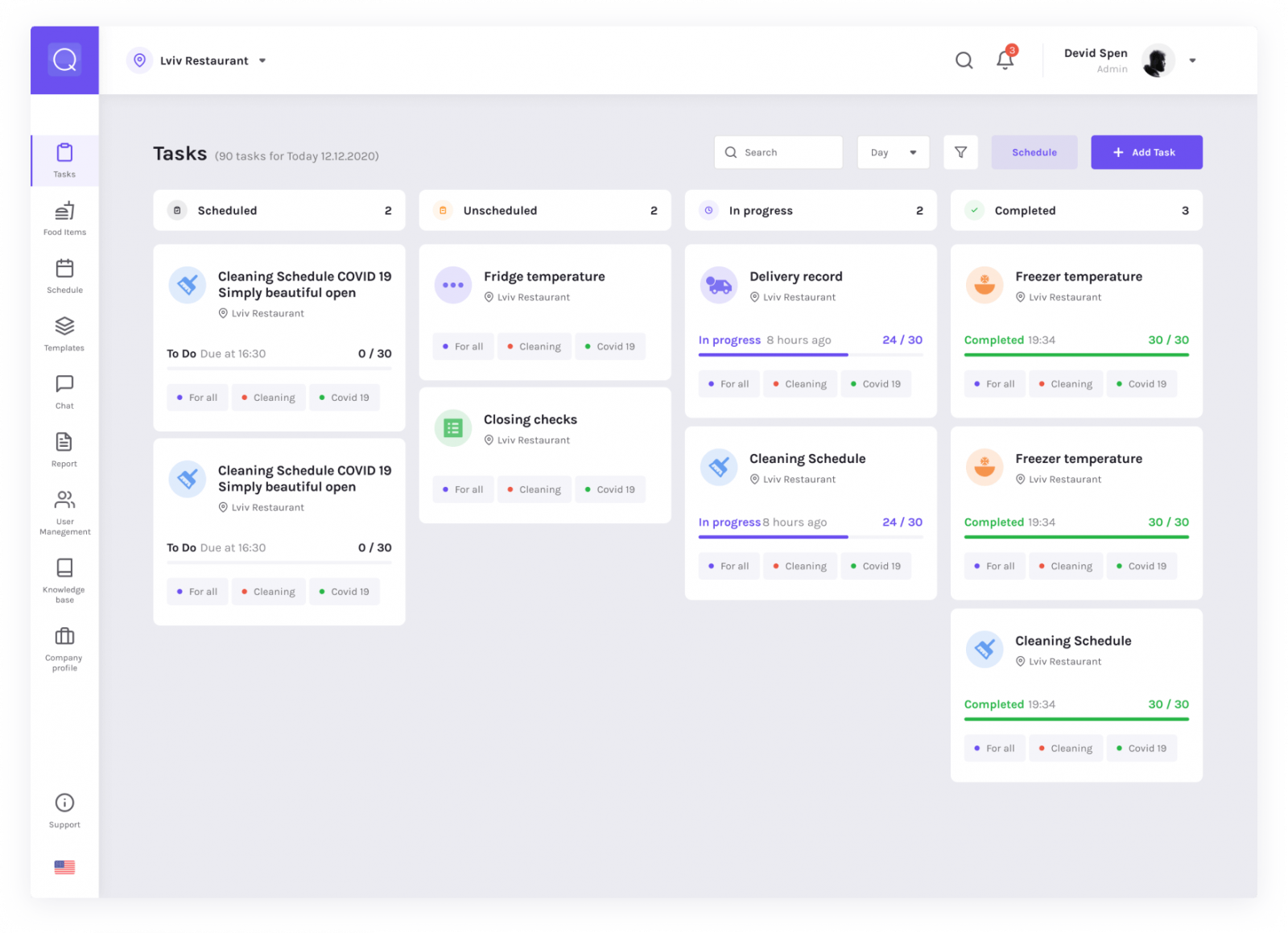
Task: Open Chat in the sidebar
Action: (x=64, y=392)
